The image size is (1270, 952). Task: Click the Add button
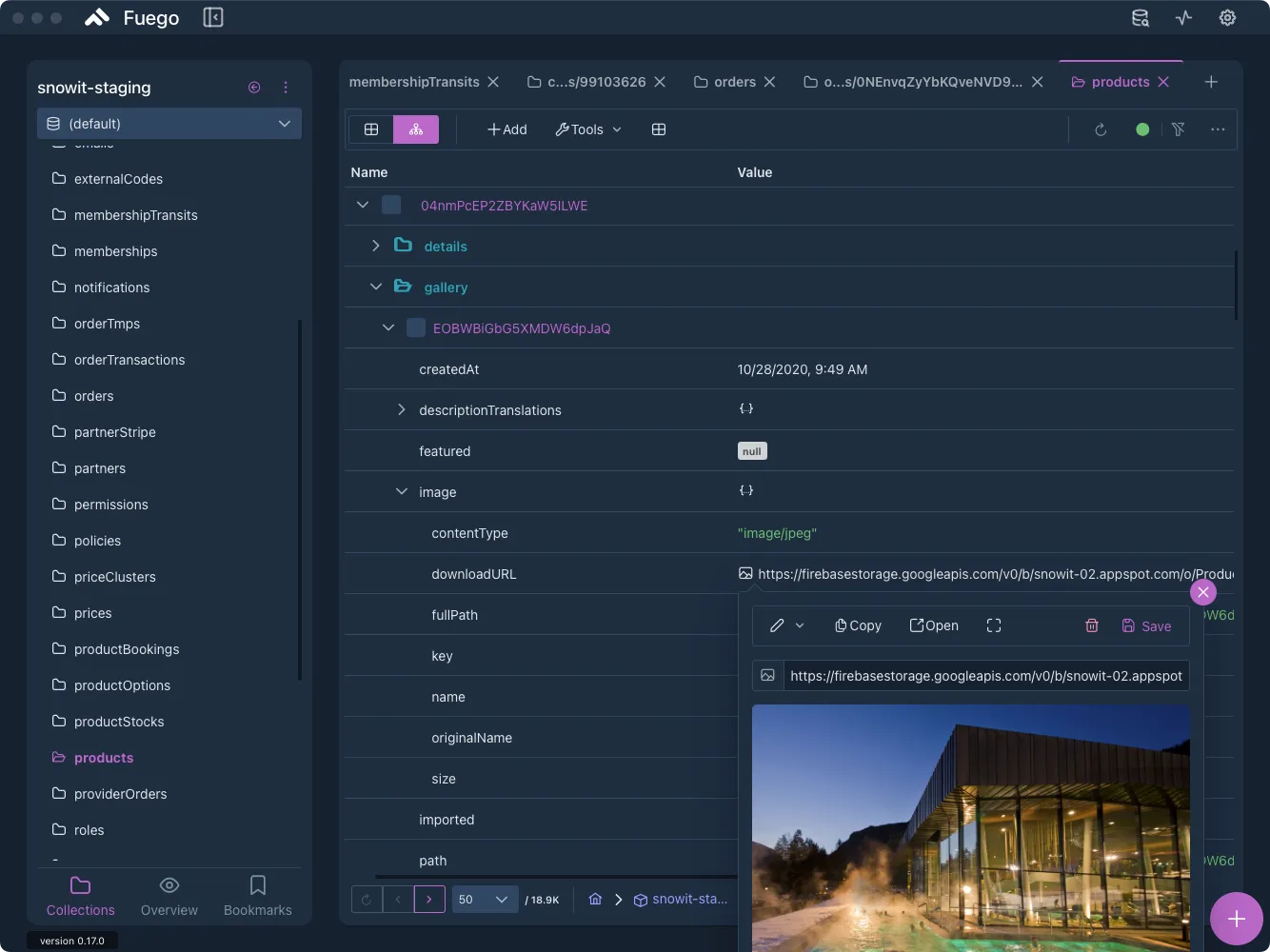pyautogui.click(x=506, y=129)
